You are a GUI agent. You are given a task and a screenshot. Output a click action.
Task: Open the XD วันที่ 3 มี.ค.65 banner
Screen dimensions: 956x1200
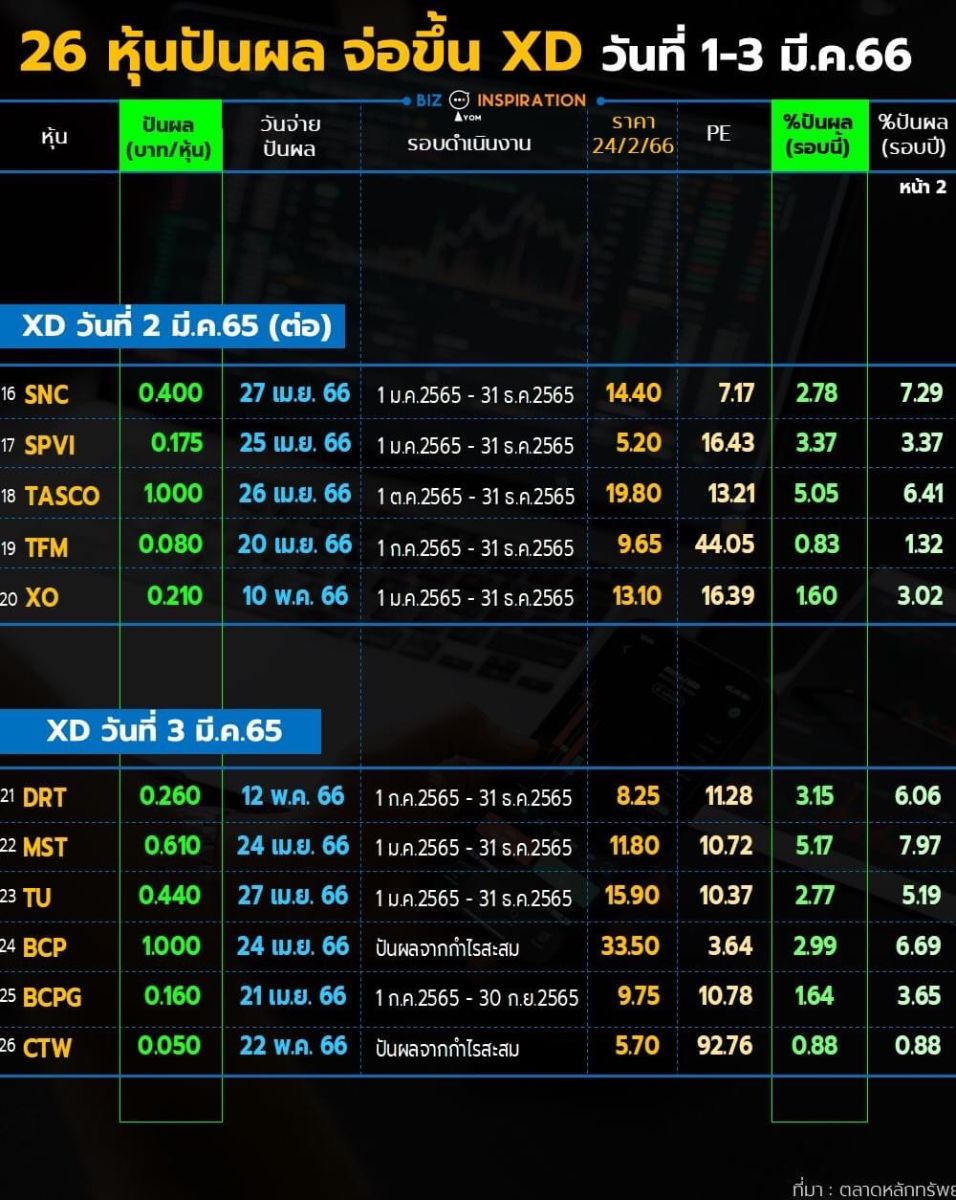(164, 731)
